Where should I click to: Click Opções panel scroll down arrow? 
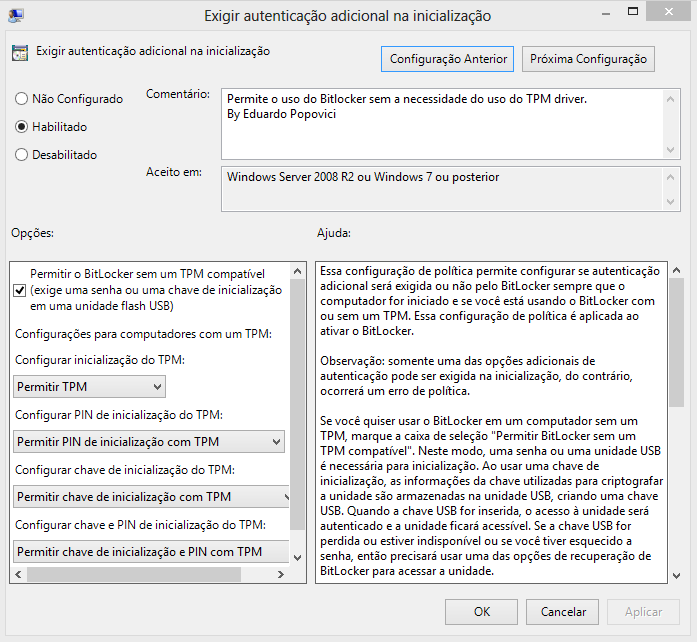pos(298,558)
